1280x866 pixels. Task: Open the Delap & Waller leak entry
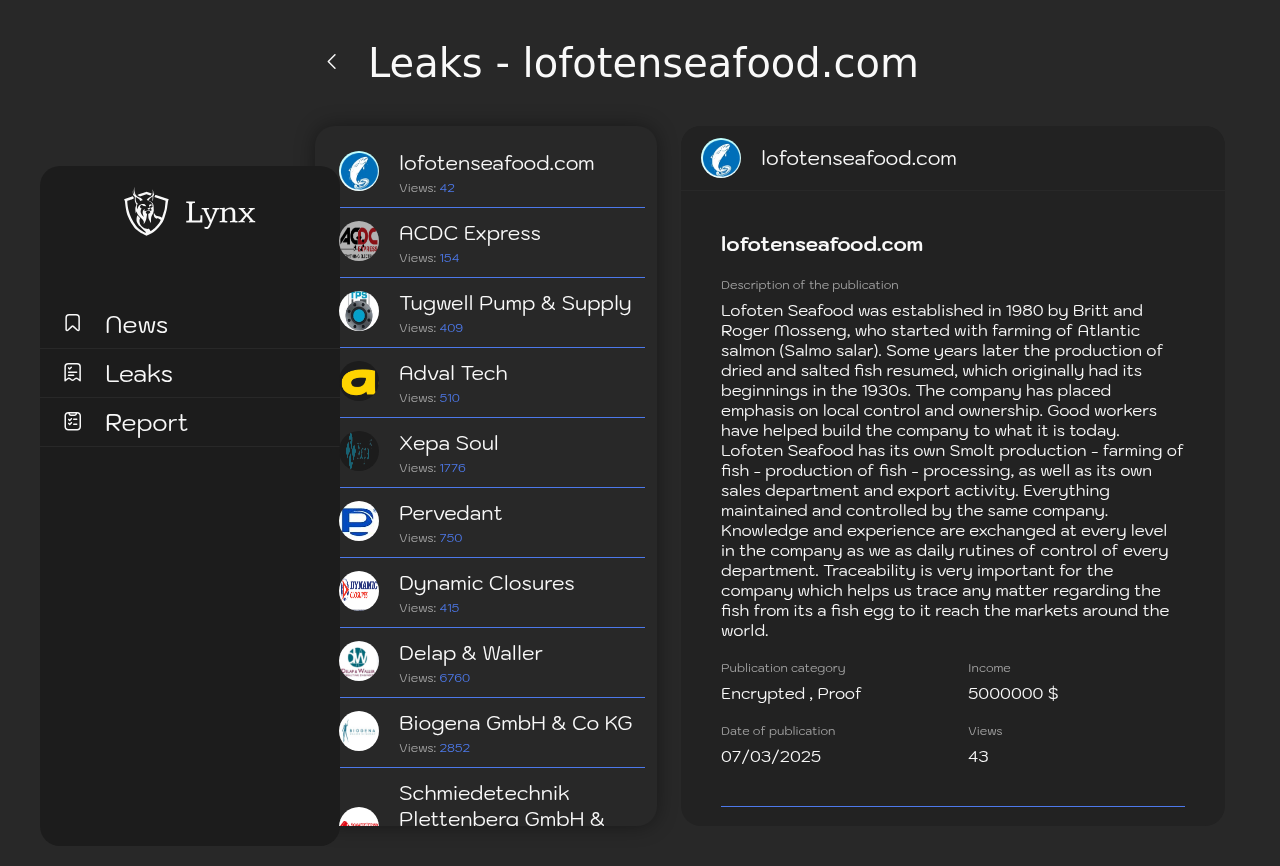(492, 663)
